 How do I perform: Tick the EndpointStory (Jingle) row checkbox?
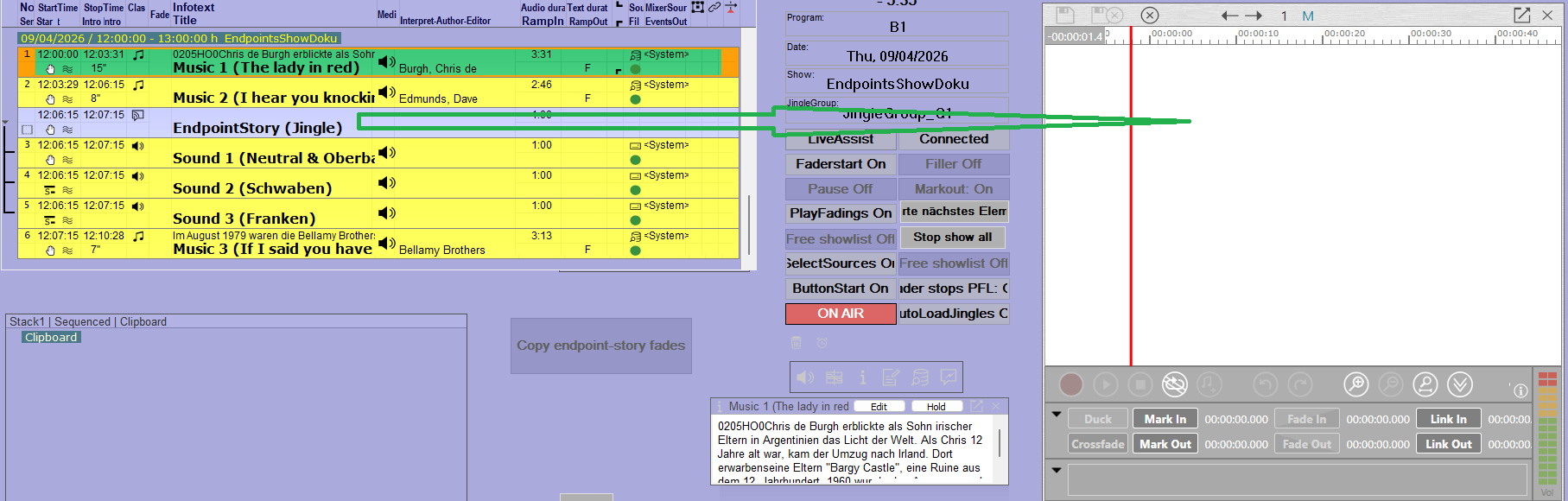tap(28, 130)
